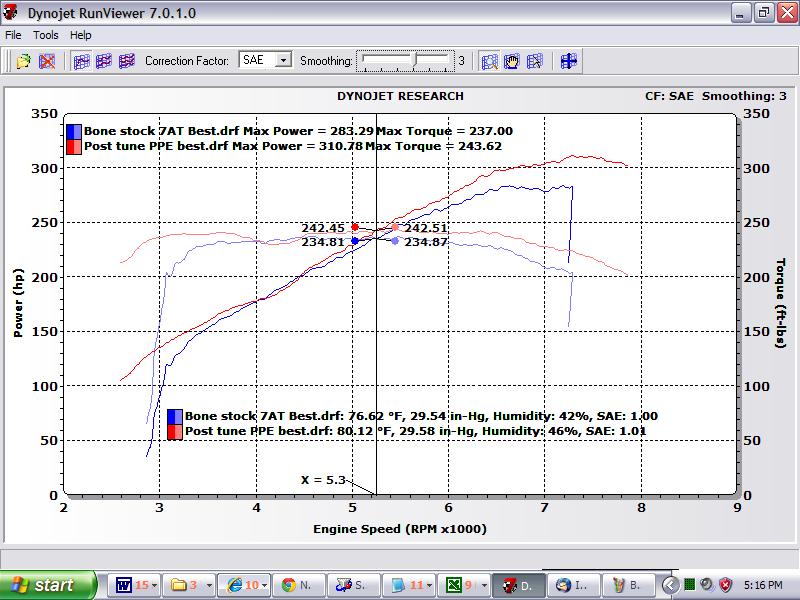
Task: Select the third graph view icon
Action: click(127, 61)
